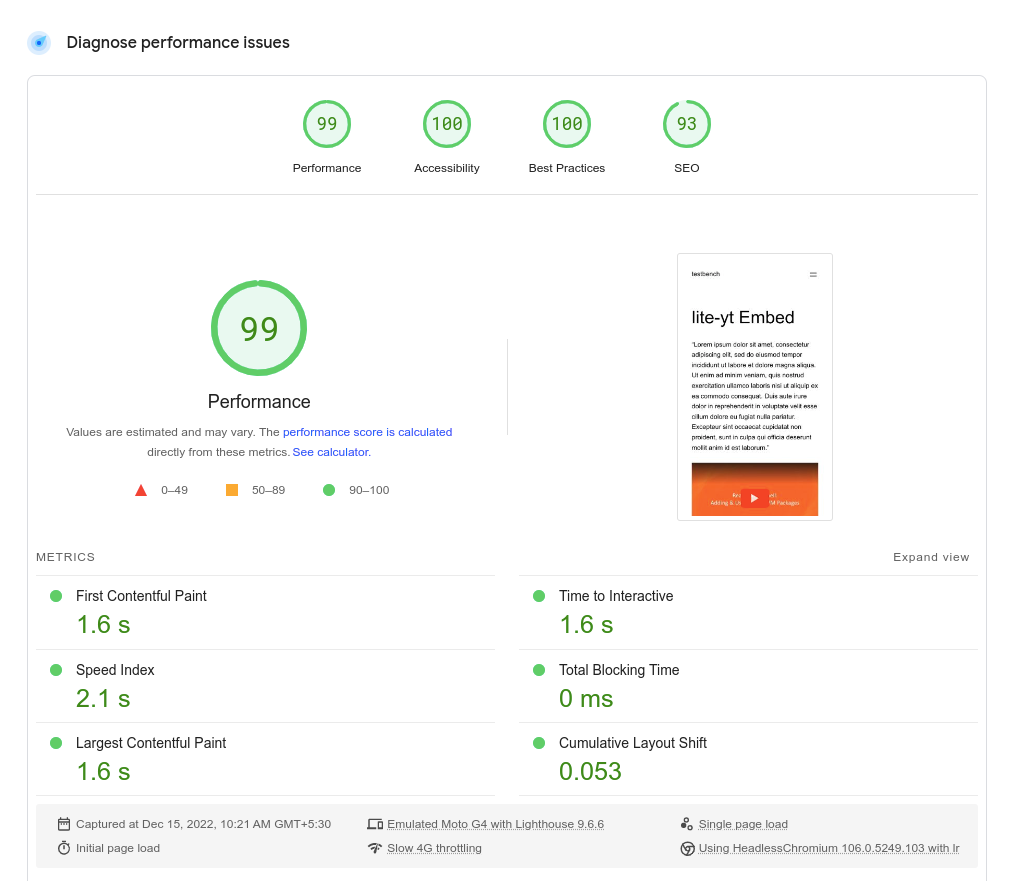Jump to Performance score gauge 99
Image resolution: width=1014 pixels, height=881 pixels.
(x=327, y=125)
